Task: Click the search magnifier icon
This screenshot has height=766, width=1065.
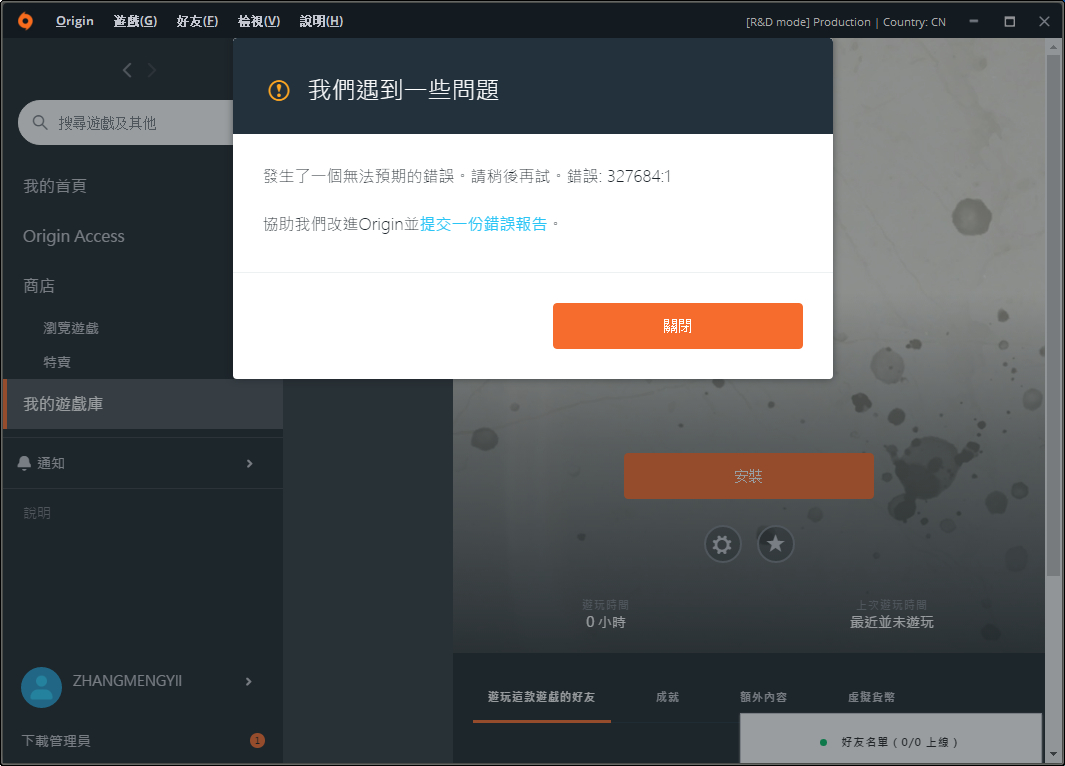Action: coord(40,122)
